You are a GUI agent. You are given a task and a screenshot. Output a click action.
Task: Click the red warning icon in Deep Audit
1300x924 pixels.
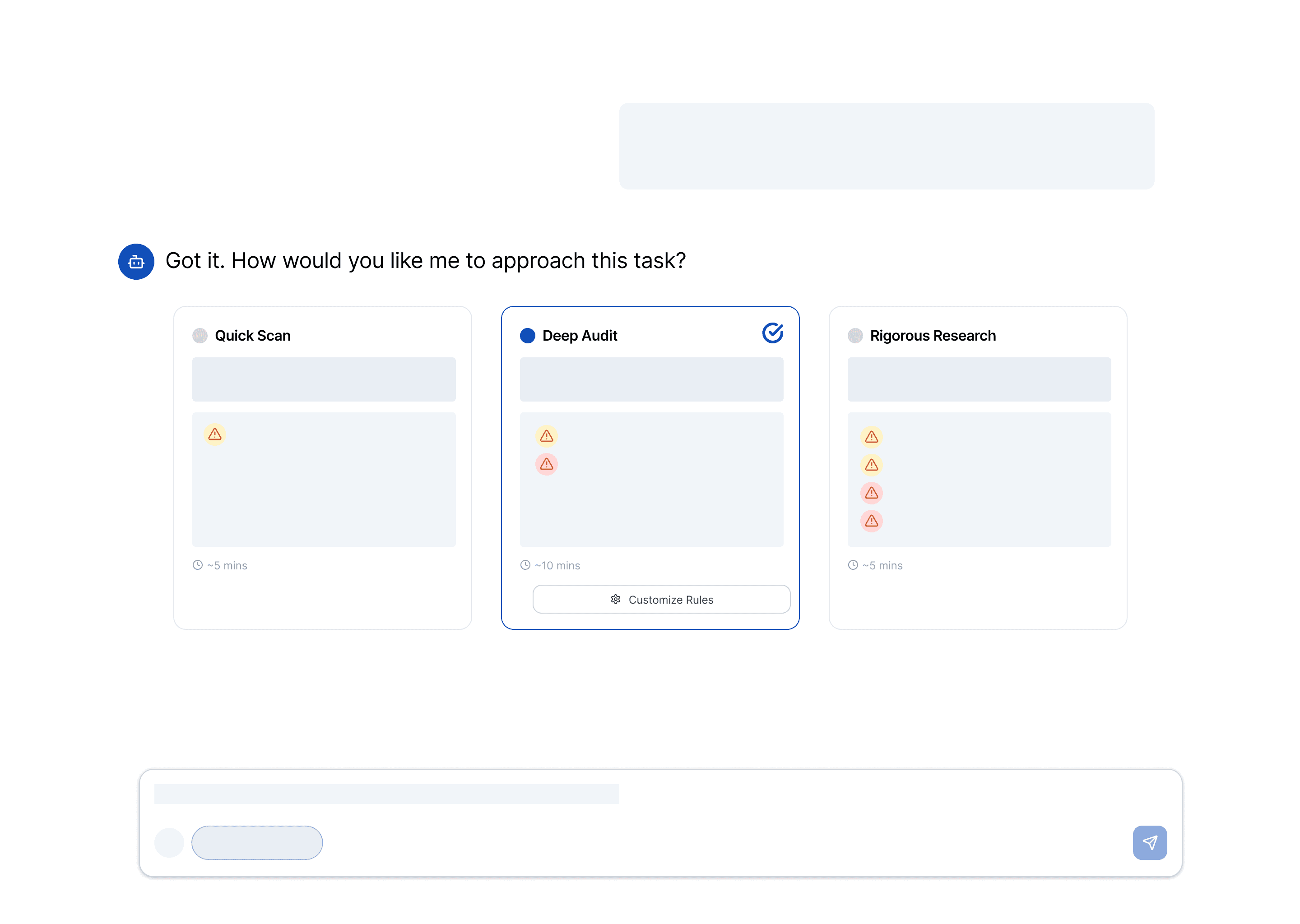tap(547, 464)
